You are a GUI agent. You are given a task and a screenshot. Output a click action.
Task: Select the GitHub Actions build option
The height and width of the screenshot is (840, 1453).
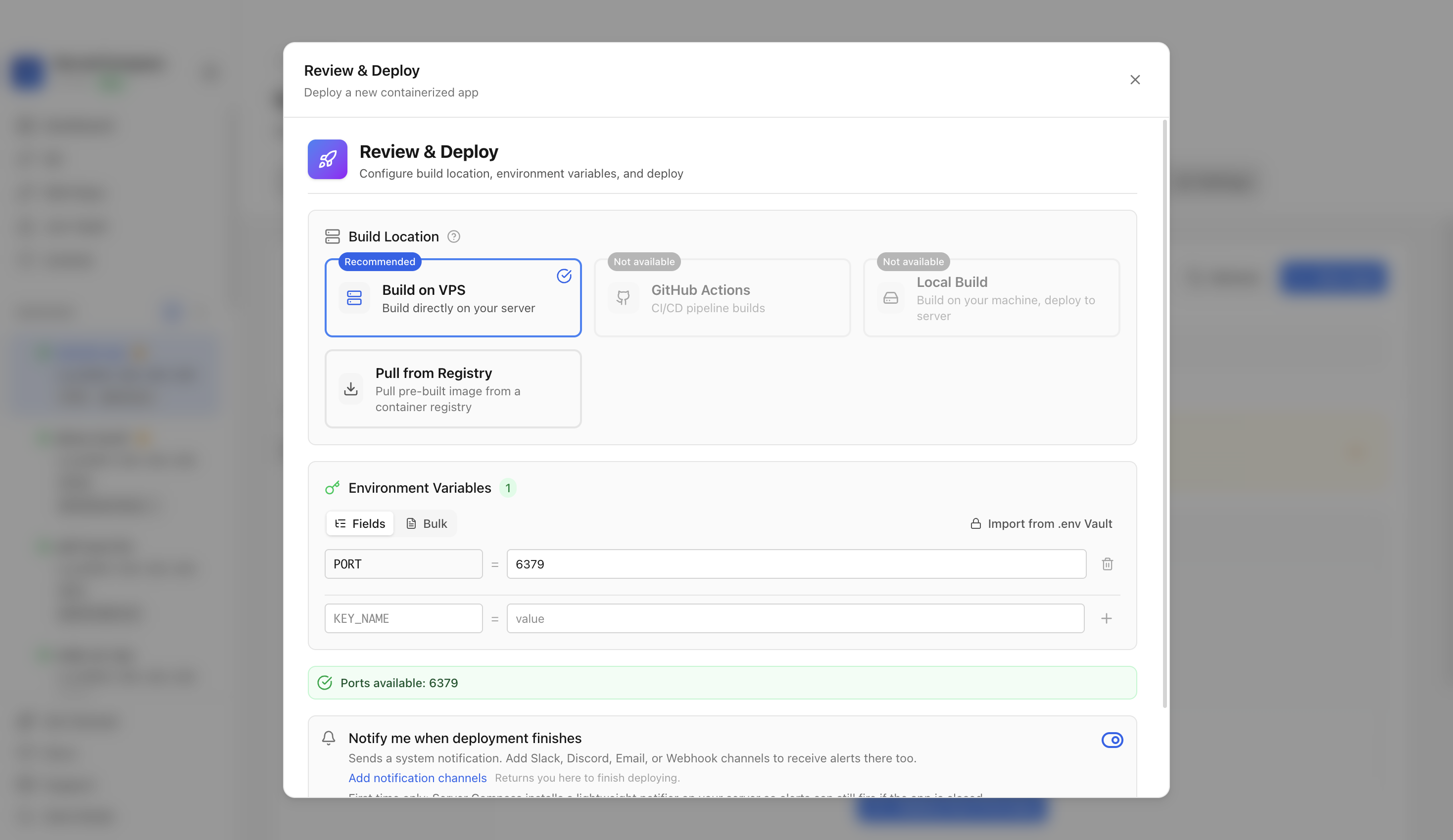722,297
